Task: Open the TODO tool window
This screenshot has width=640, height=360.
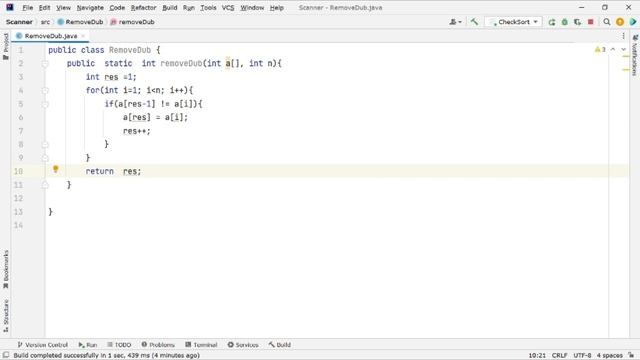Action: click(119, 345)
